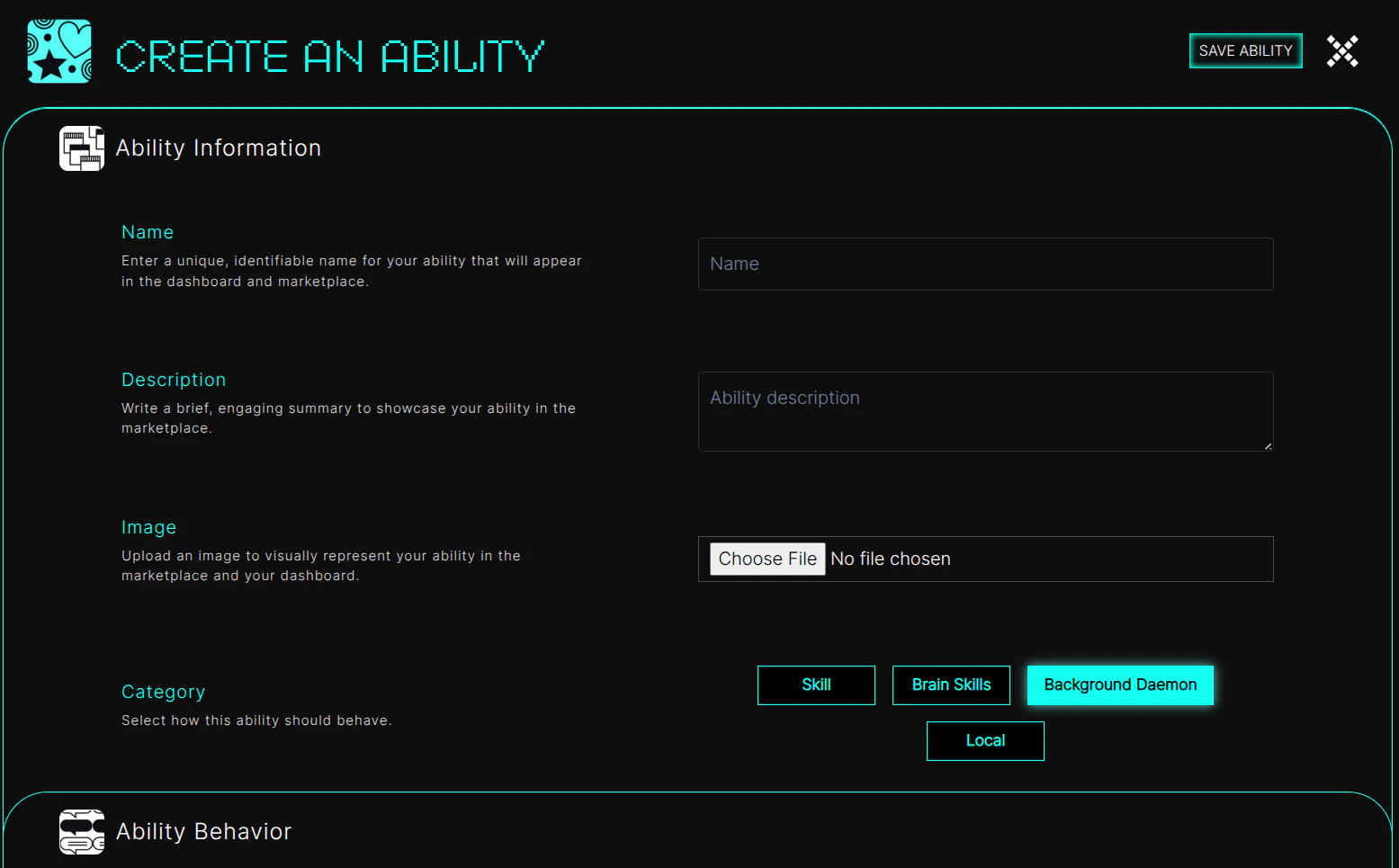The width and height of the screenshot is (1399, 868).
Task: Collapse the Ability Information section
Action: click(219, 148)
